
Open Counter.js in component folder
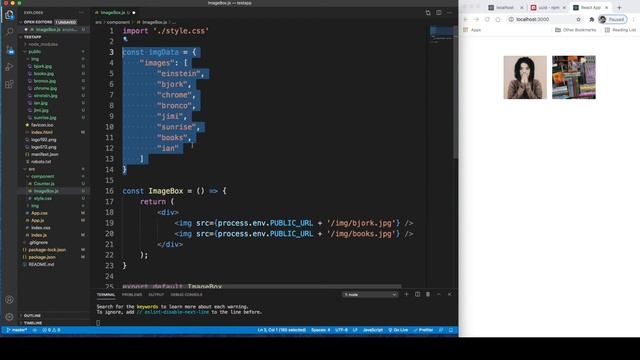tap(44, 184)
